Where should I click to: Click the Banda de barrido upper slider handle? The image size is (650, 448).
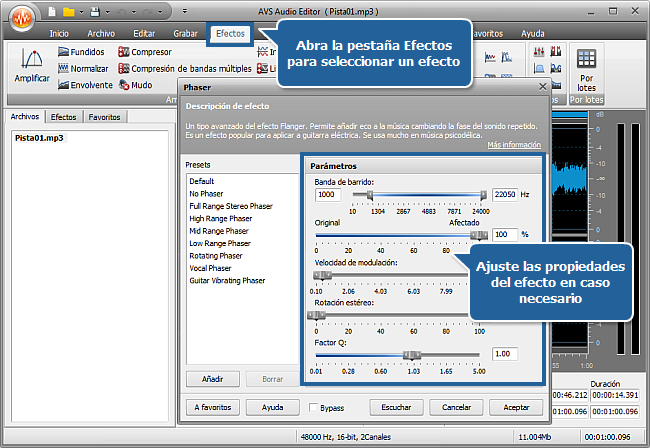(483, 195)
